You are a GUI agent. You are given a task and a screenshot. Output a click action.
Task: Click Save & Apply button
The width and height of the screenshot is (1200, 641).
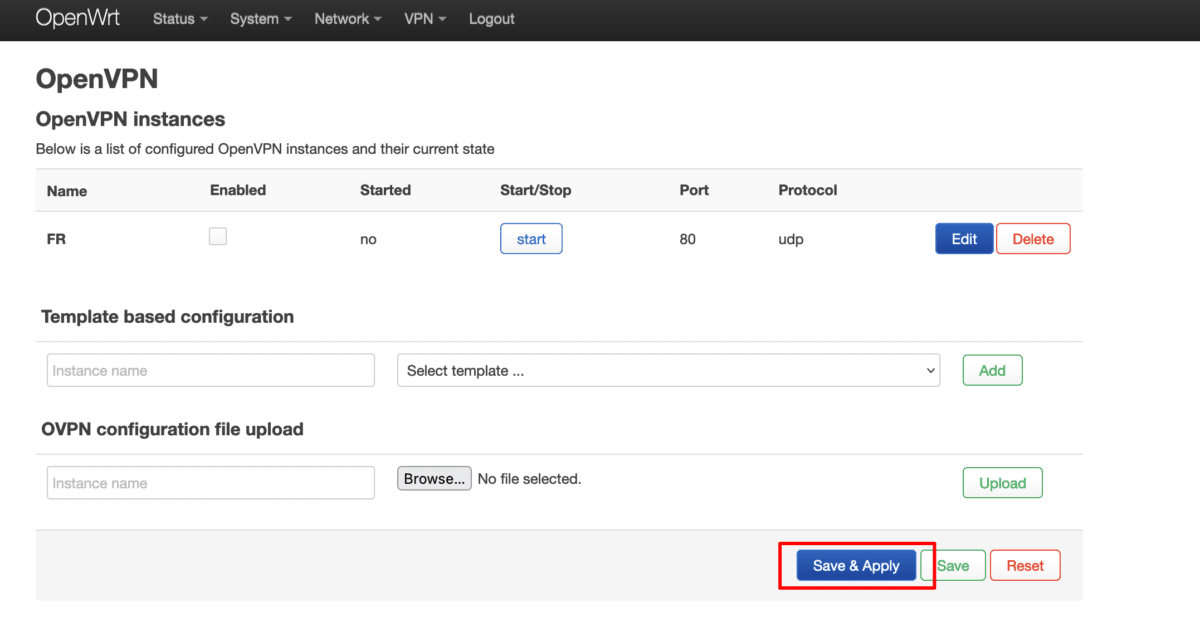856,566
